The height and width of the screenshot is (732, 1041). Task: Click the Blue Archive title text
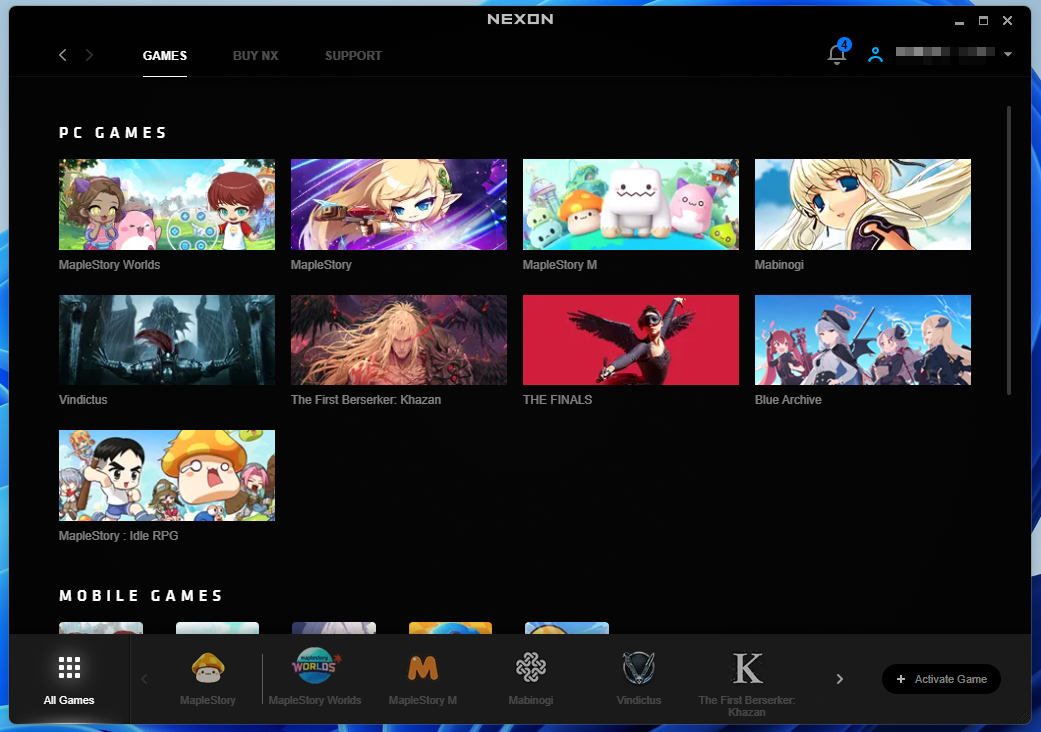coord(788,400)
